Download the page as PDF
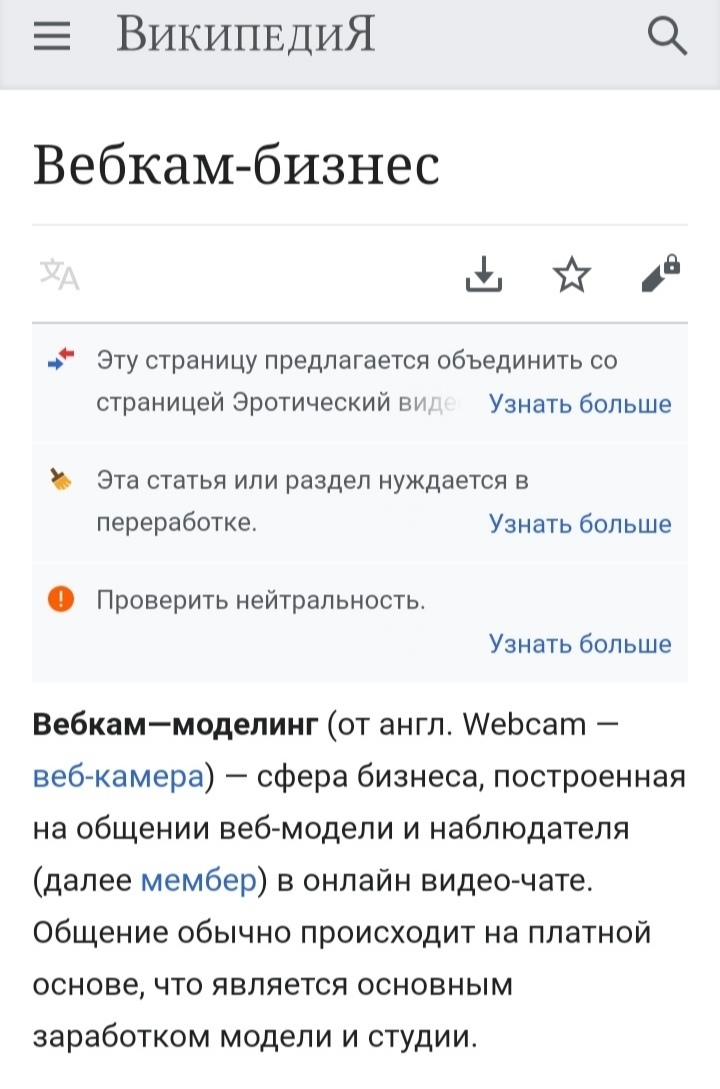720x1089 pixels. [484, 273]
